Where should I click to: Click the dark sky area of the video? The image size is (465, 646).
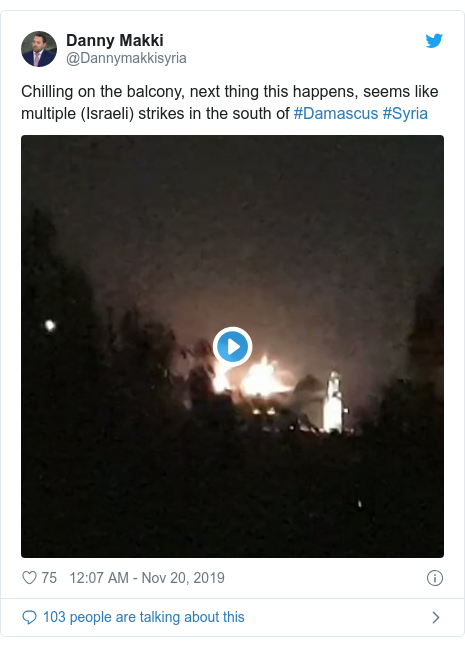(232, 206)
